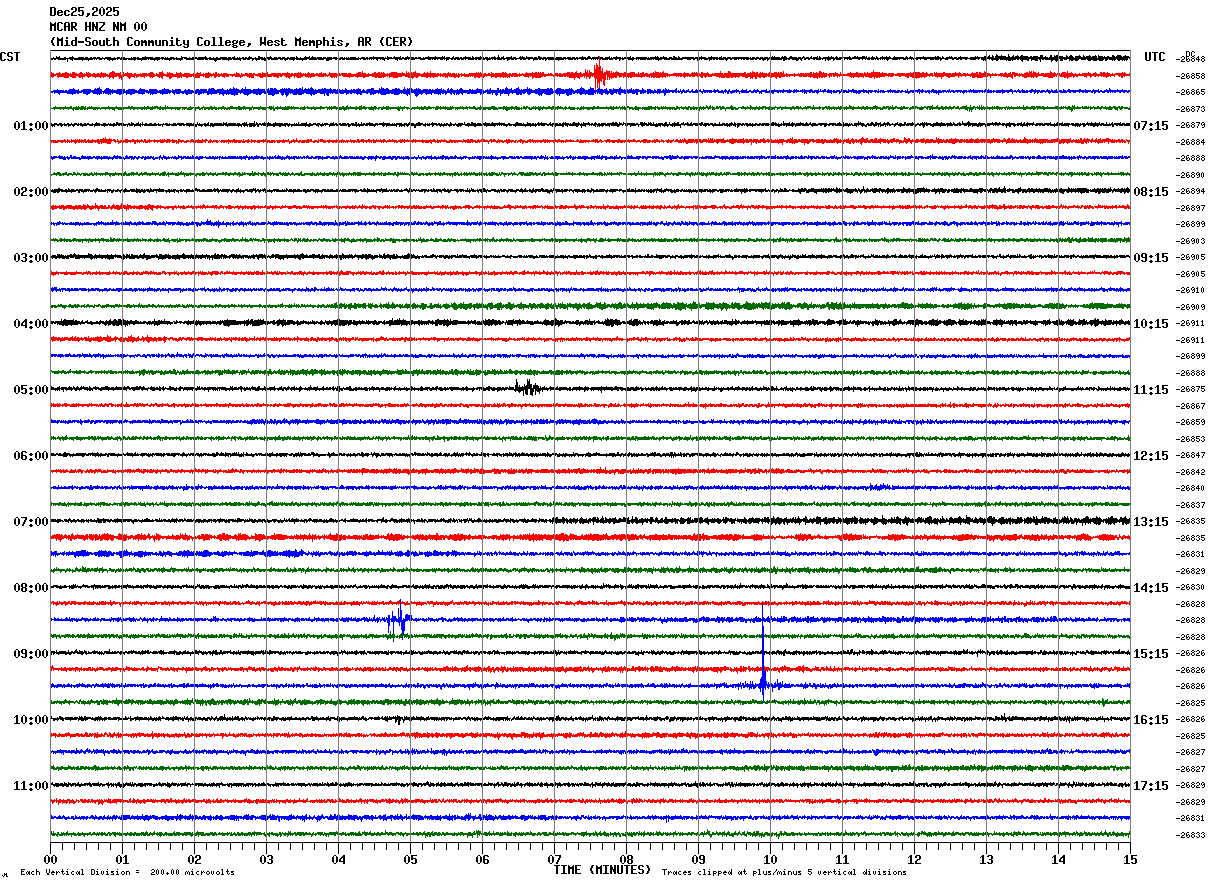Screen dimensions: 1210x886
Task: Click minute tick label 07 on x-axis
Action: pyautogui.click(x=554, y=859)
